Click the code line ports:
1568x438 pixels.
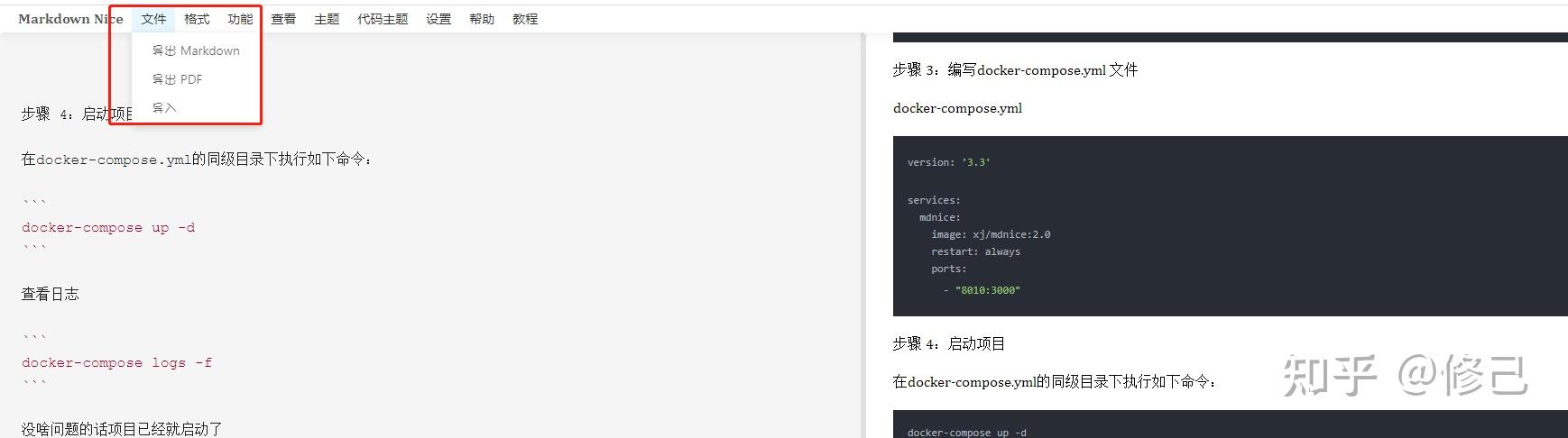(948, 269)
